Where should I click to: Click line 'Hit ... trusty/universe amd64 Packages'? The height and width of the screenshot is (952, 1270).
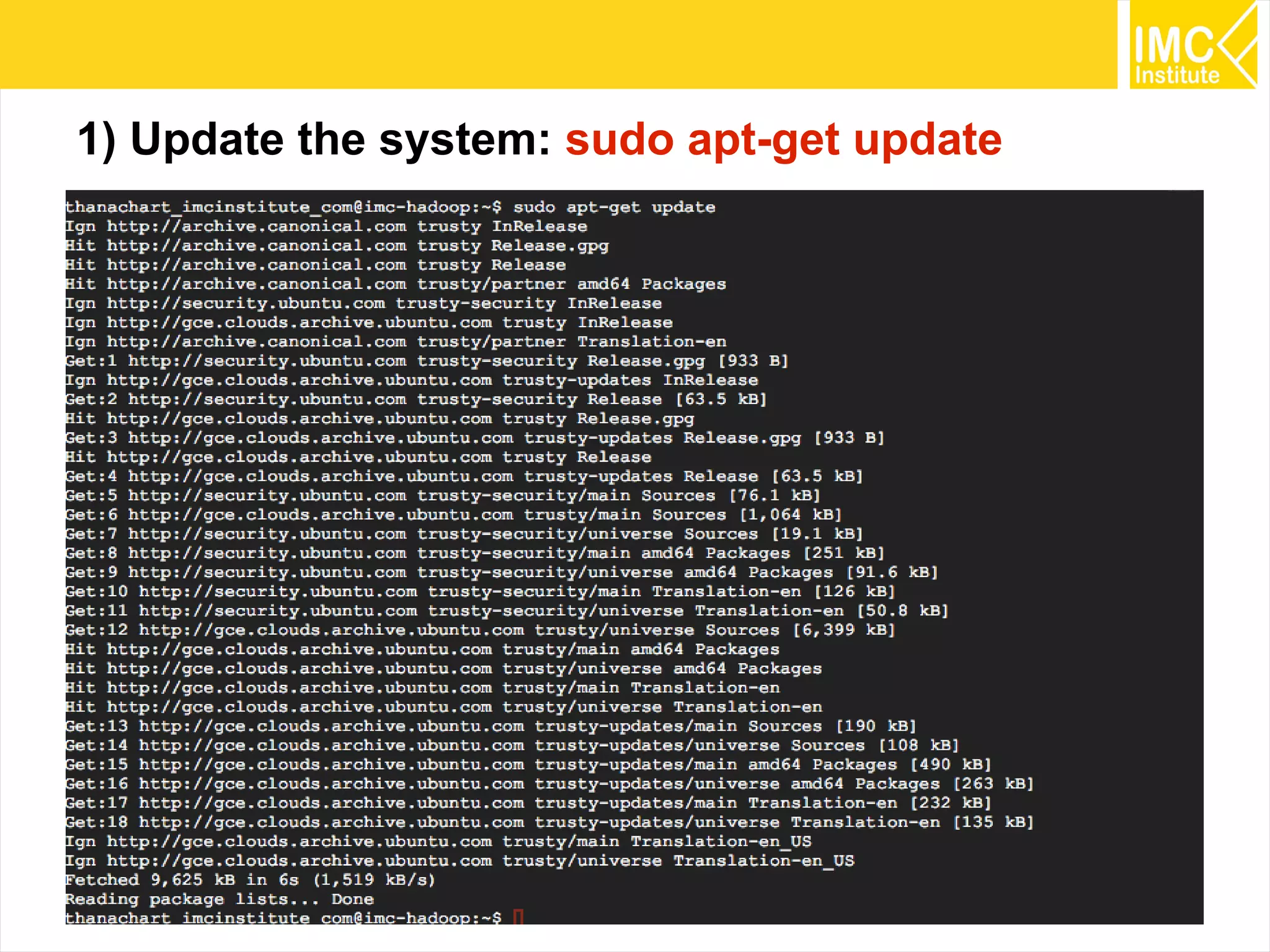443,668
